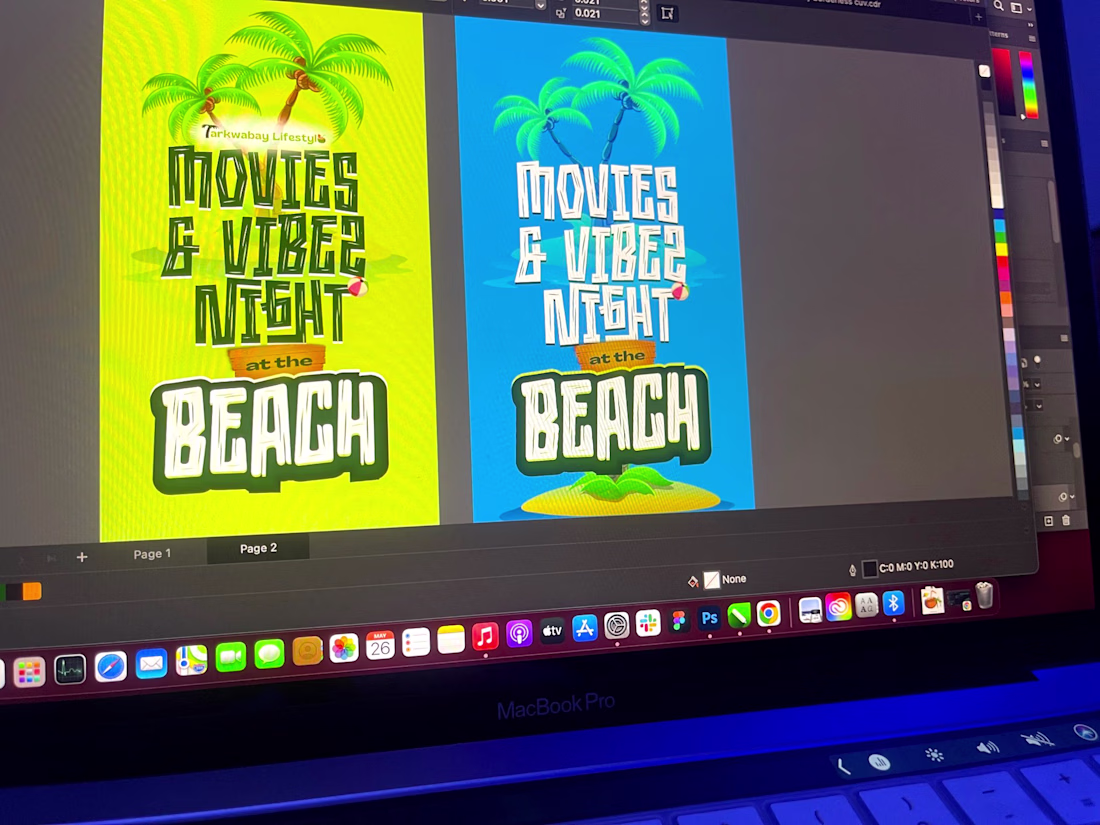1100x825 pixels.
Task: Click the trash delete icon in docker
Action: pyautogui.click(x=1066, y=520)
